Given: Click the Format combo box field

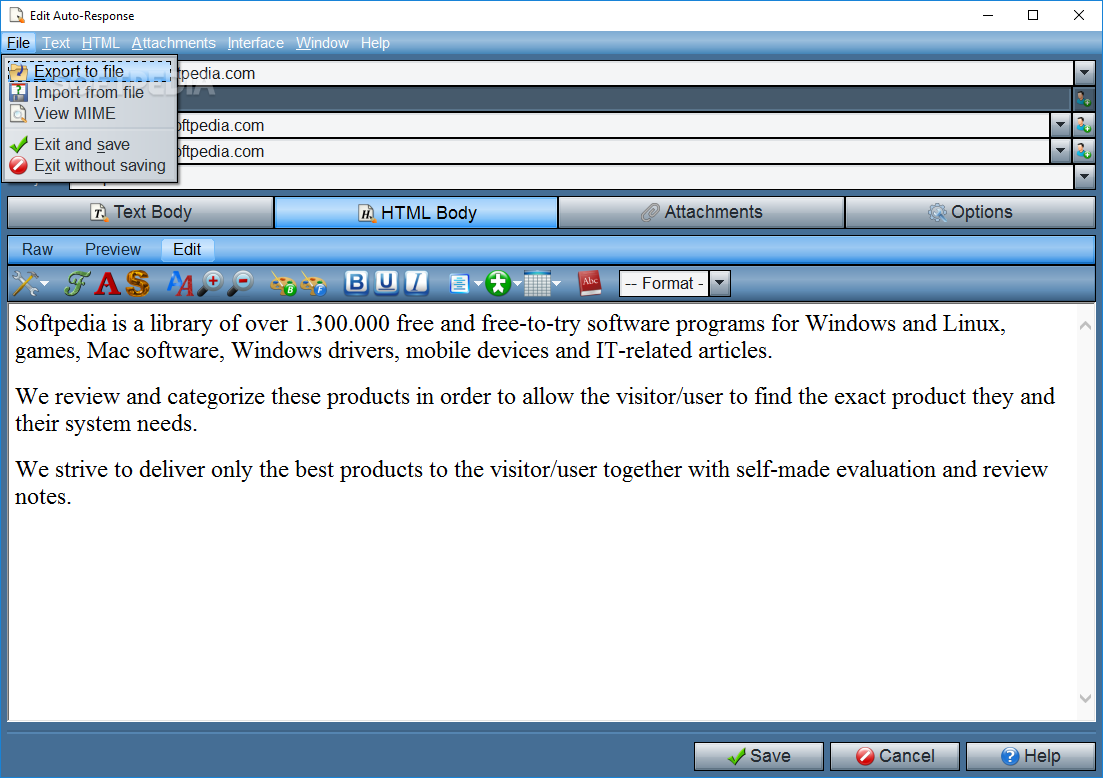Looking at the screenshot, I should click(x=663, y=283).
